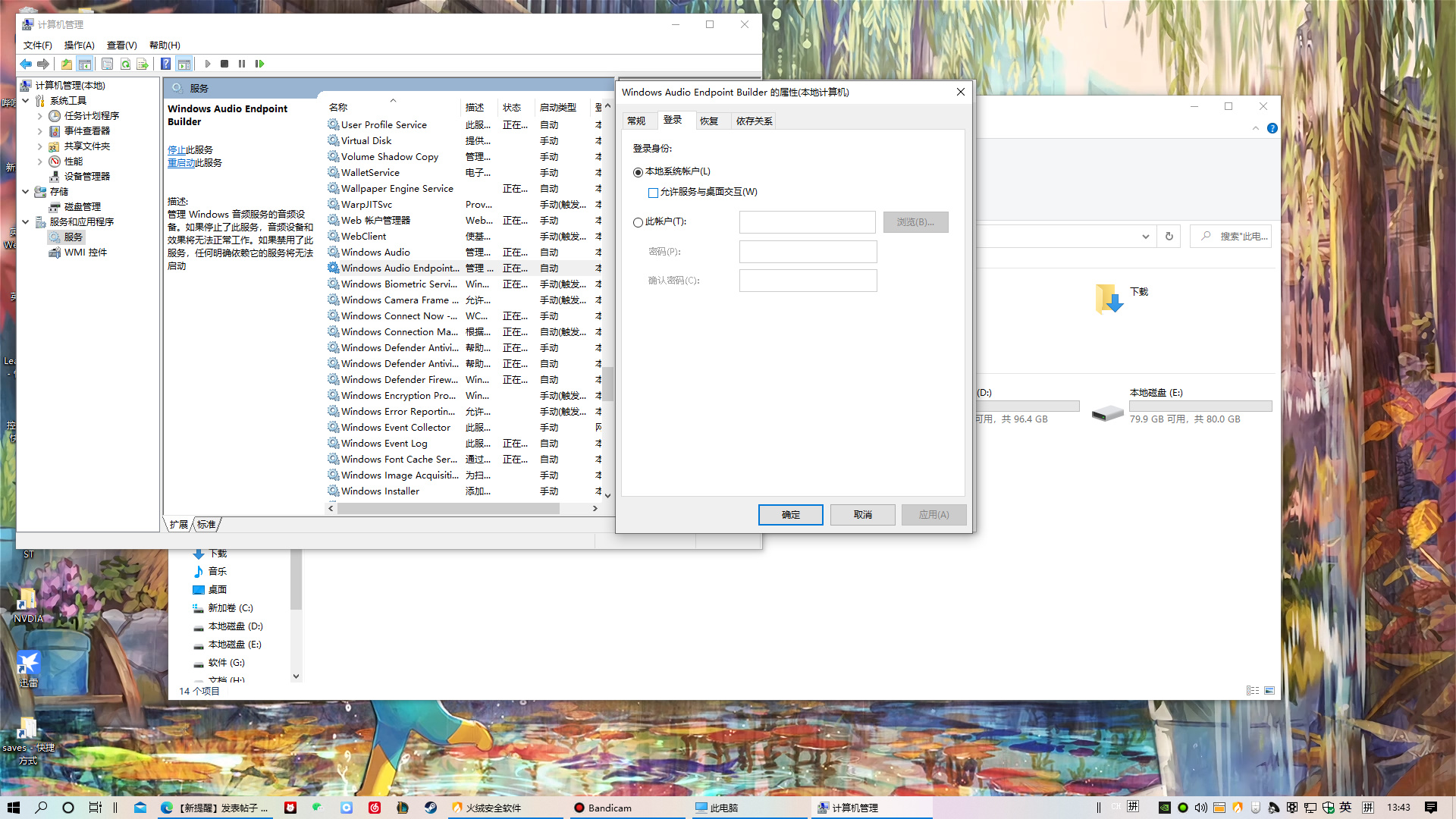Collapse 服务和应用程序 tree node
1456x819 pixels.
click(26, 222)
